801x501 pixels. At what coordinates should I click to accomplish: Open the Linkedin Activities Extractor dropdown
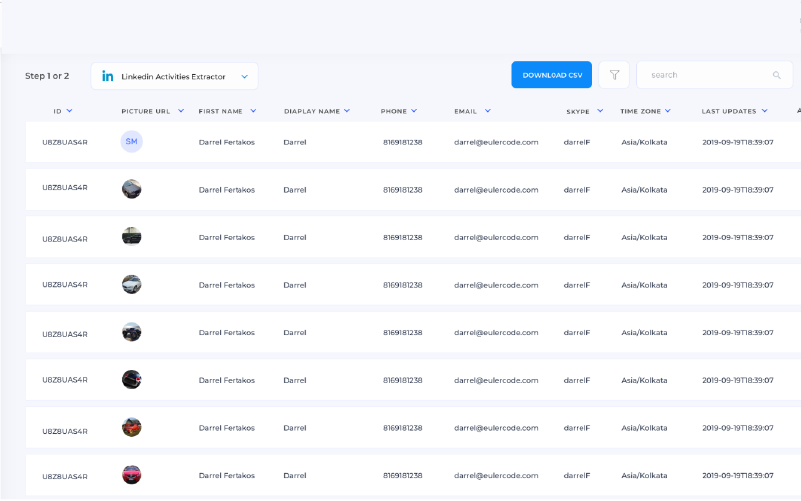[x=174, y=76]
